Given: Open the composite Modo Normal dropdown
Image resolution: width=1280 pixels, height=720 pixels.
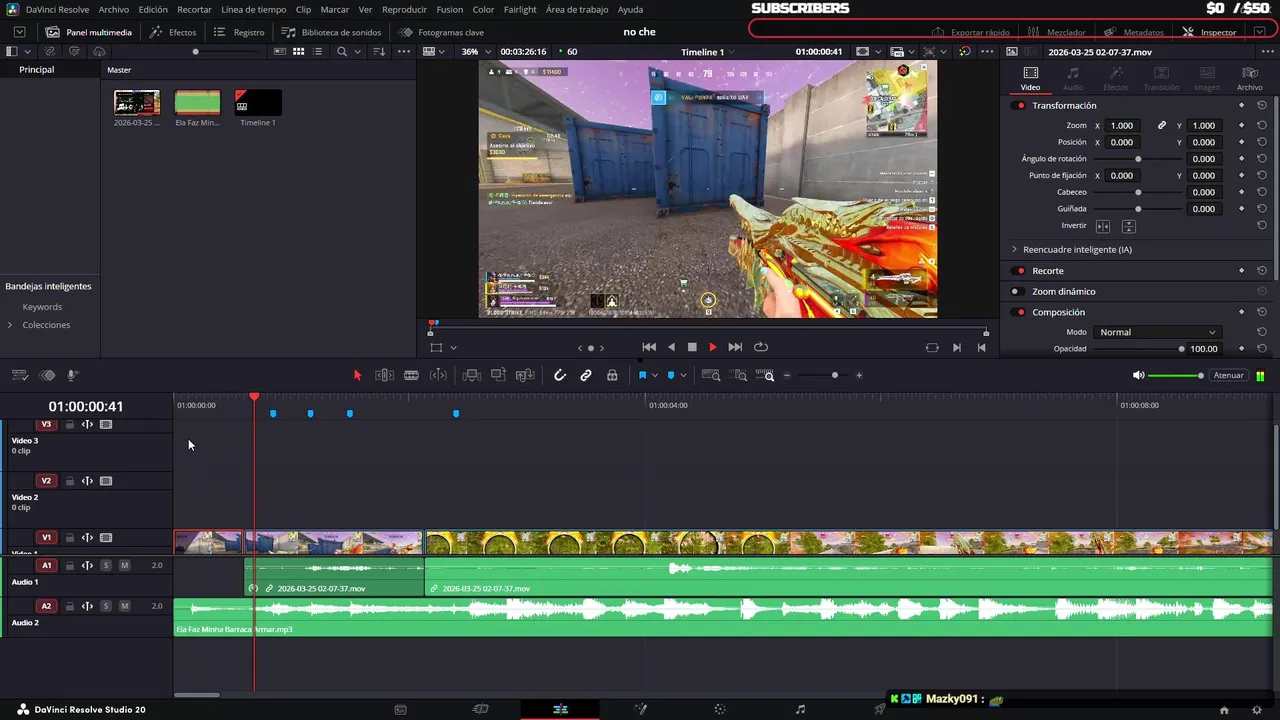Looking at the screenshot, I should 1157,332.
